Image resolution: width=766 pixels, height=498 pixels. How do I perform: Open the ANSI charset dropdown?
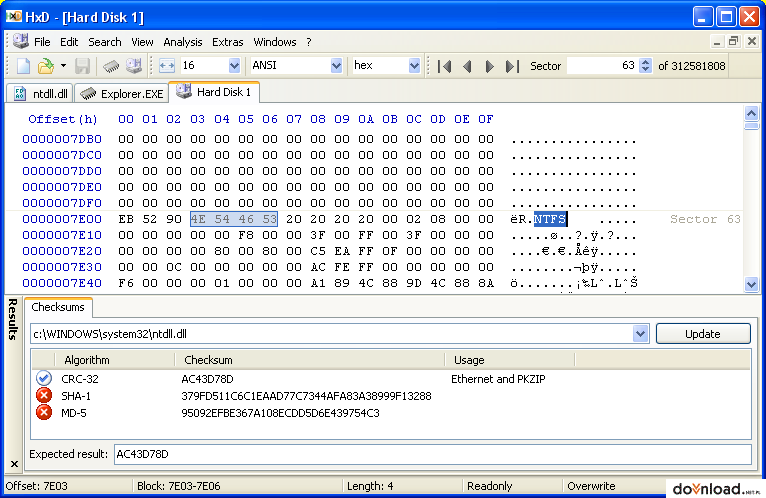point(336,65)
